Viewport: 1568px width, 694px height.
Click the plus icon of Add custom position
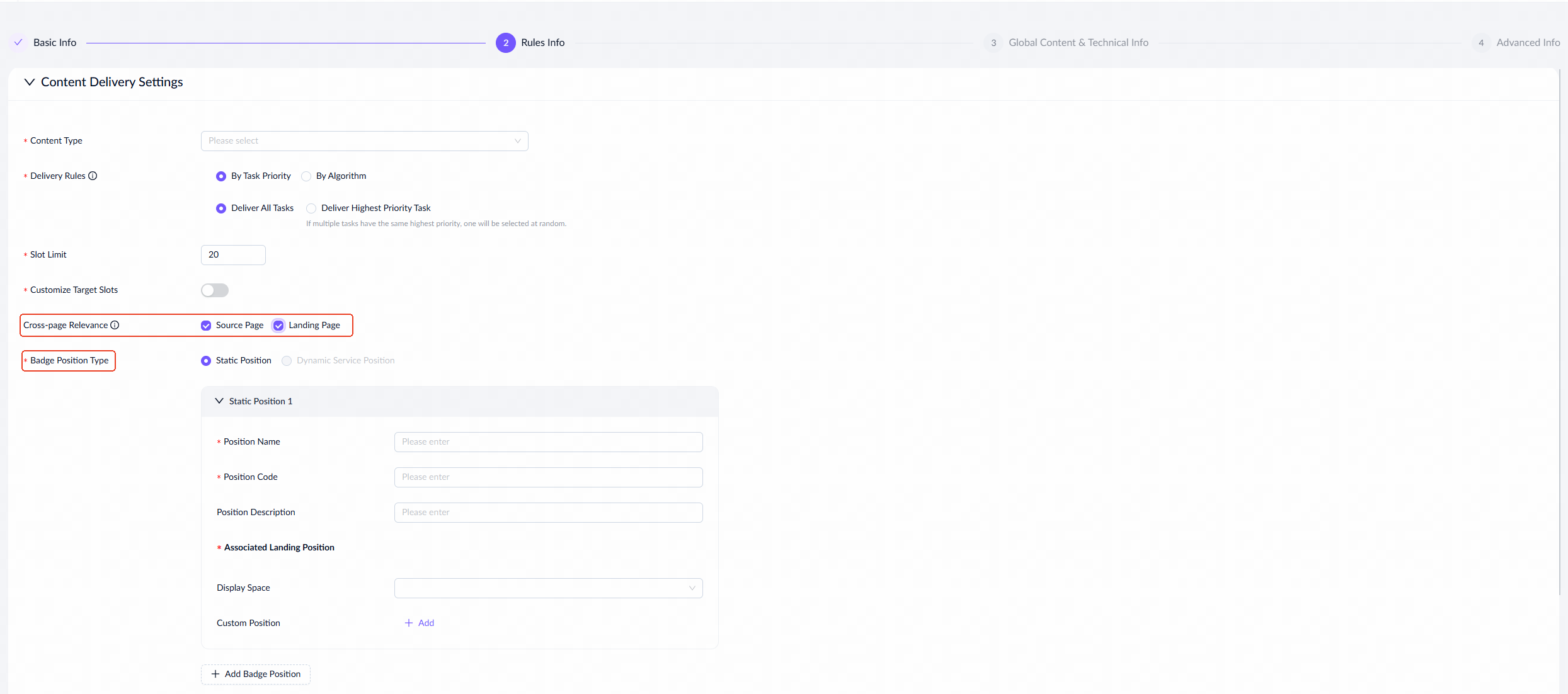(x=409, y=623)
